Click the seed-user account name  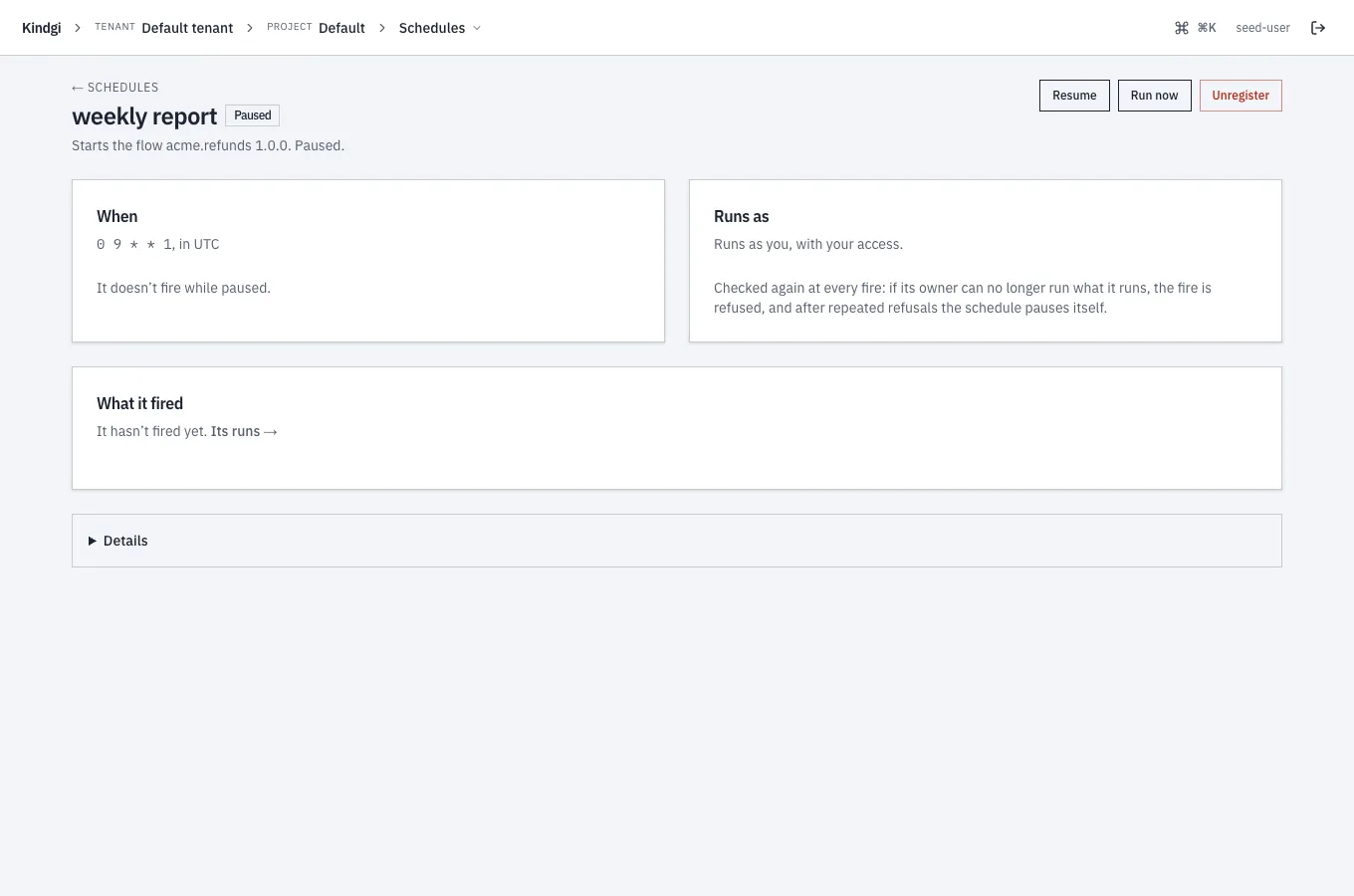(1262, 28)
